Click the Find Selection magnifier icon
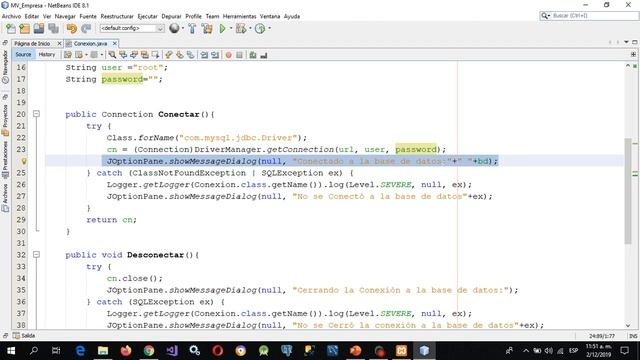Viewport: 640px width, 360px height. tap(112, 55)
